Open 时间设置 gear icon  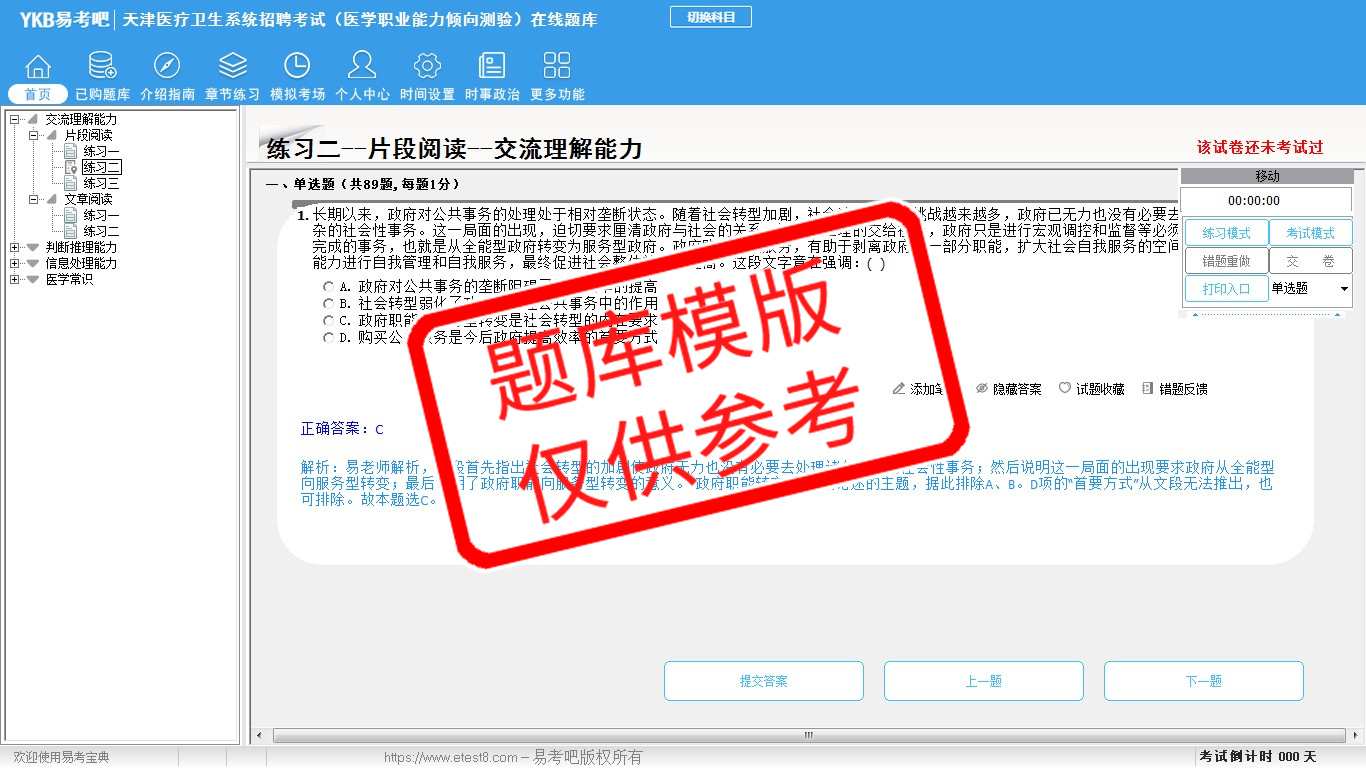click(x=427, y=67)
